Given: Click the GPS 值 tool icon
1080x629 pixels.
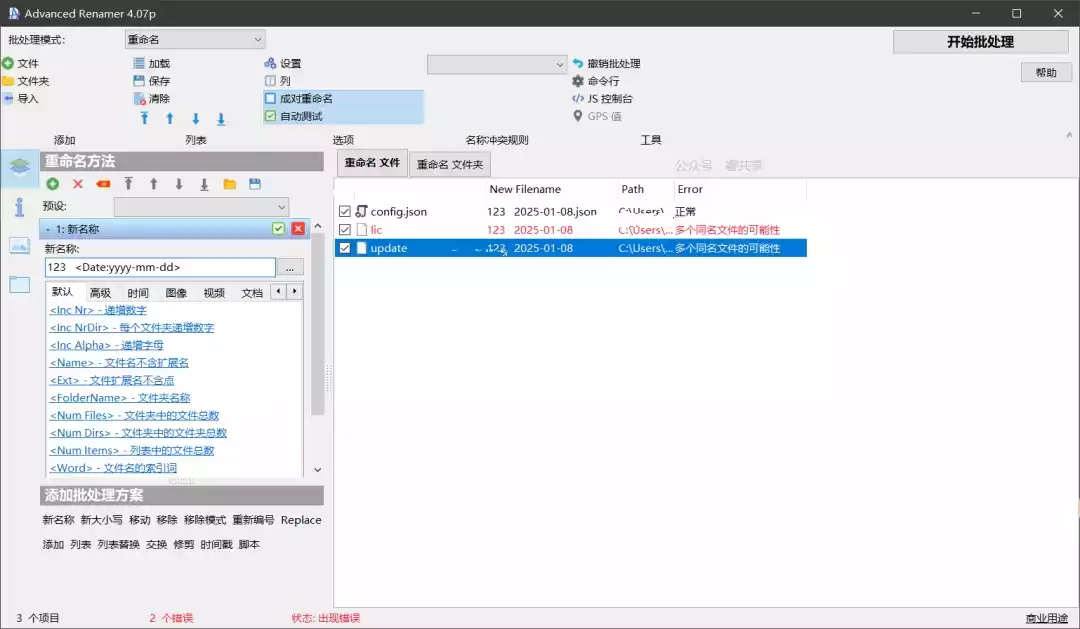Looking at the screenshot, I should tap(577, 115).
